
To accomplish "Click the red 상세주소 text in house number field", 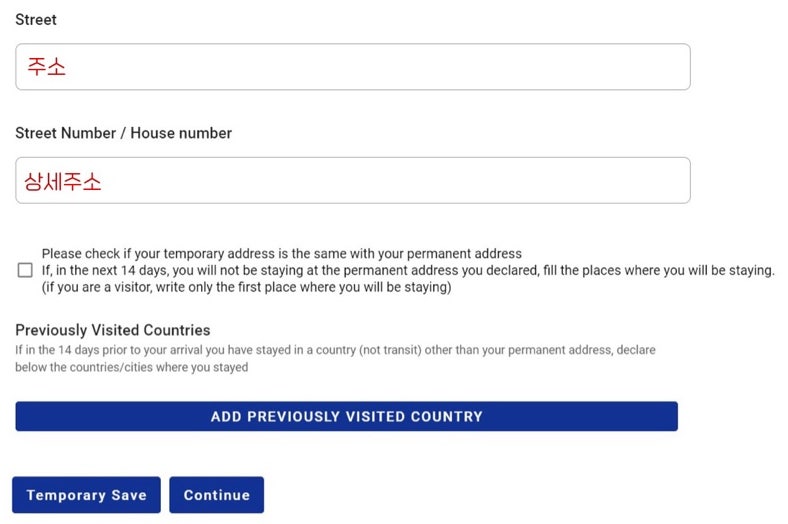I will (x=63, y=182).
